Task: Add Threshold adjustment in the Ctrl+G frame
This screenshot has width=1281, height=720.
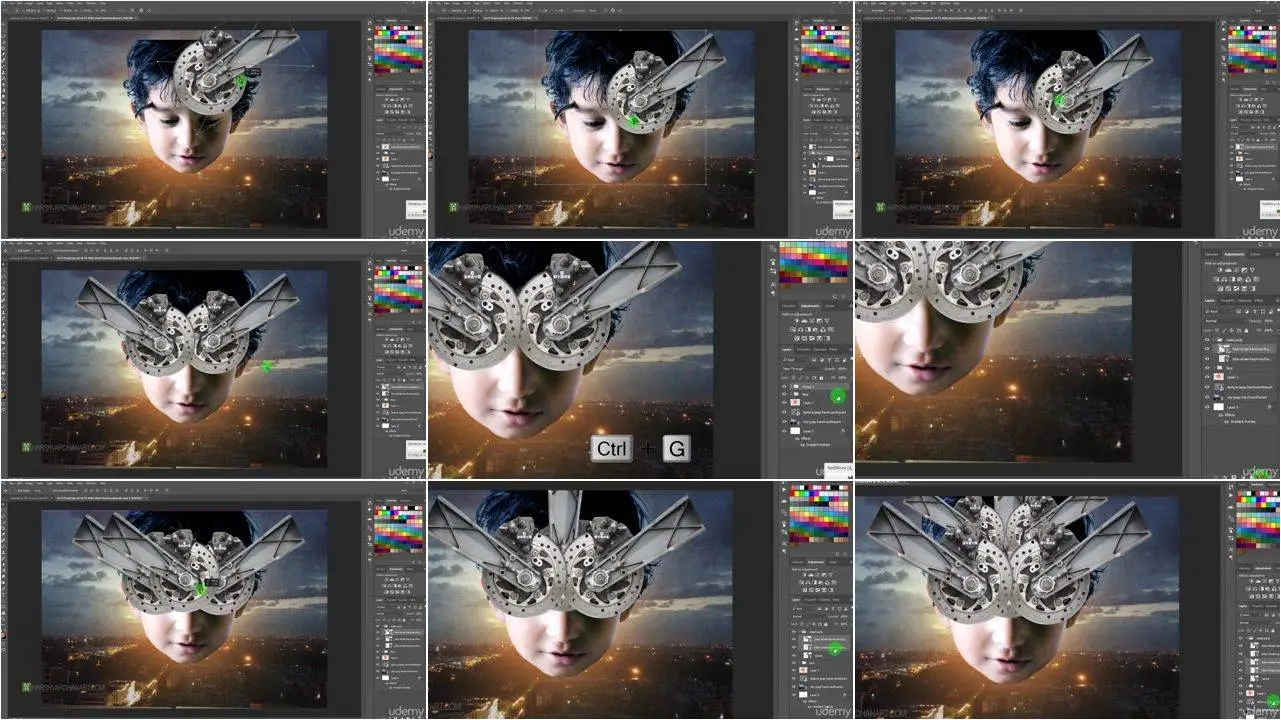Action: [811, 338]
